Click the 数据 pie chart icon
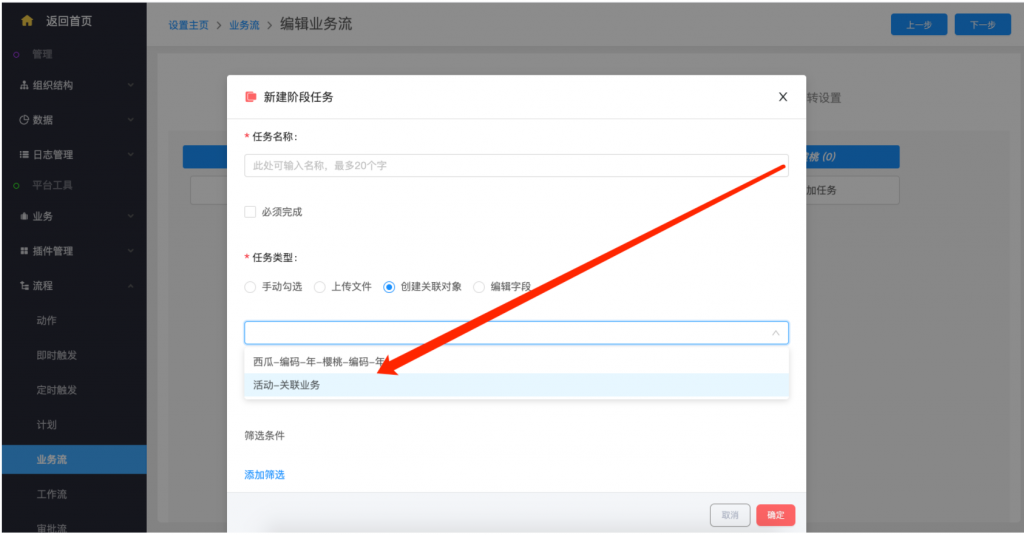1024x535 pixels. pyautogui.click(x=24, y=120)
